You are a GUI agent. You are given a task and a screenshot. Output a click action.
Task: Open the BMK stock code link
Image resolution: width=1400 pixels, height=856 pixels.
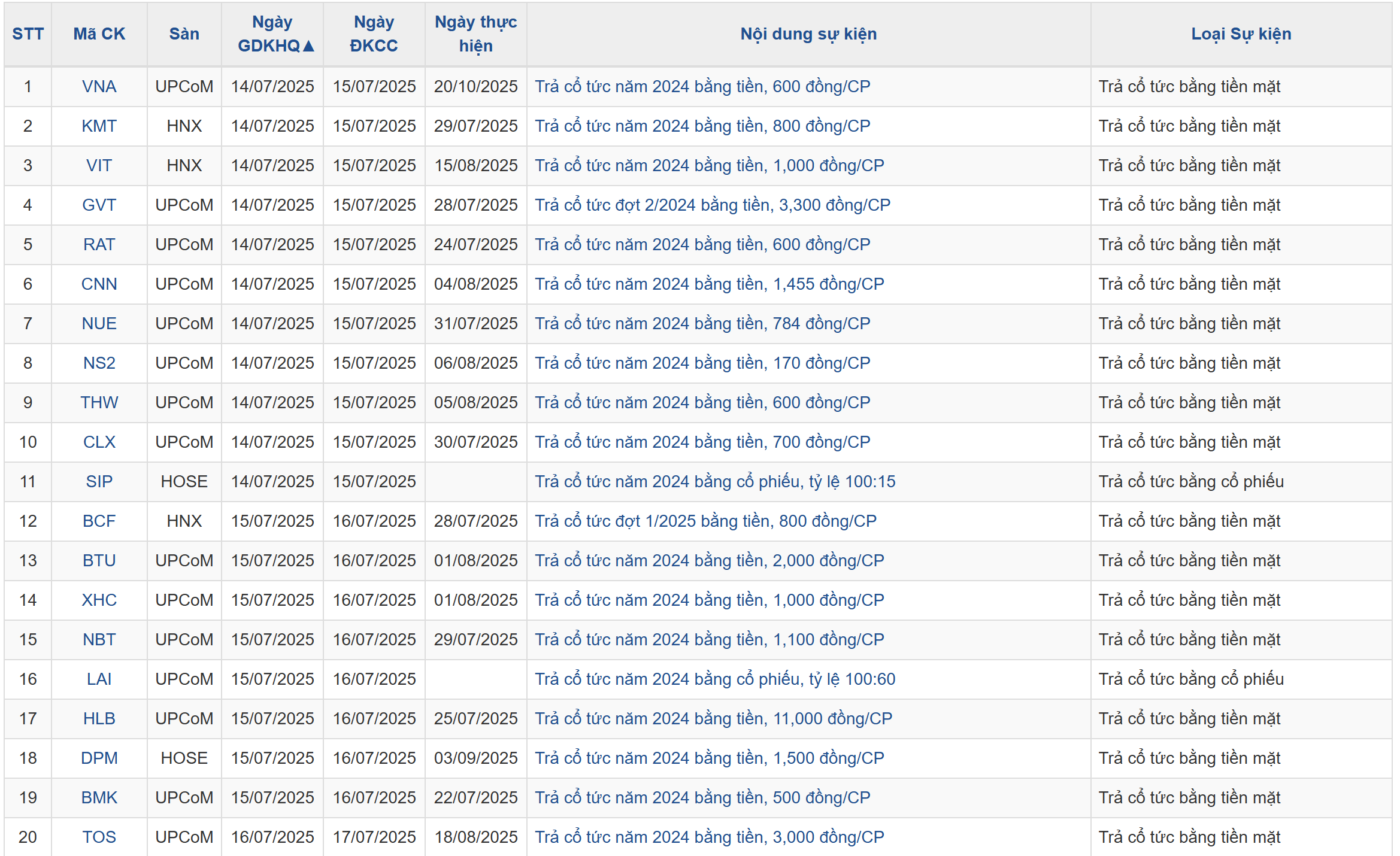[99, 798]
